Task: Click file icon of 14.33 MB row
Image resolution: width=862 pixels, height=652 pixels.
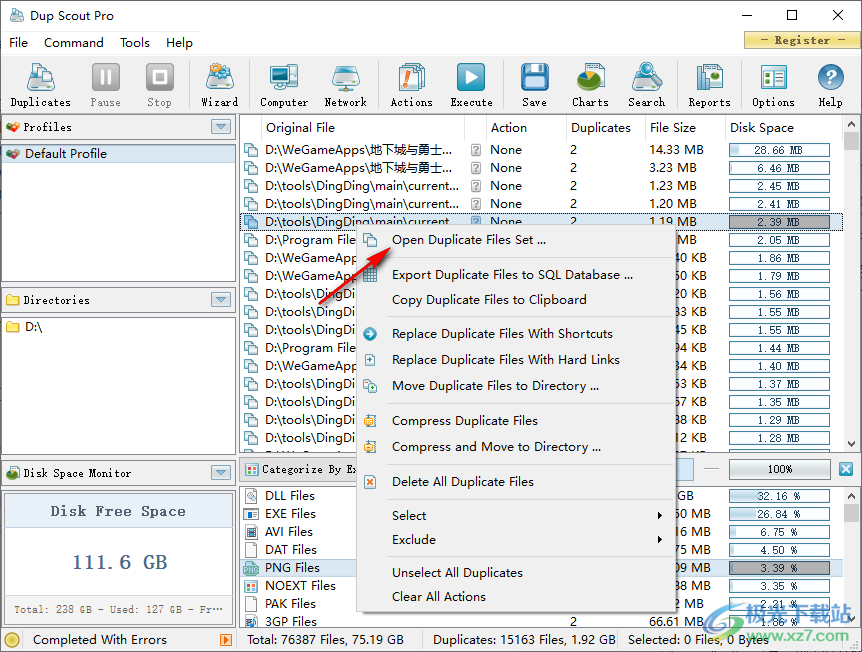Action: click(251, 150)
